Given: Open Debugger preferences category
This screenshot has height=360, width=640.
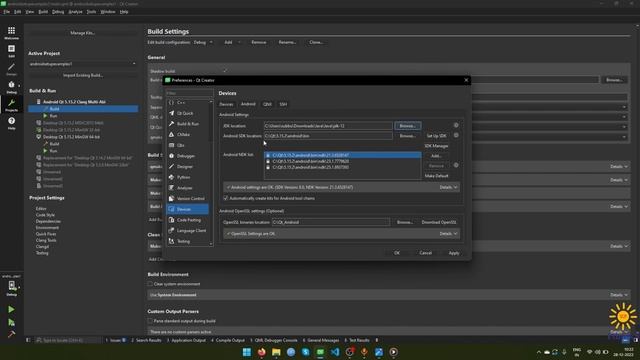Looking at the screenshot, I should 189,156.
